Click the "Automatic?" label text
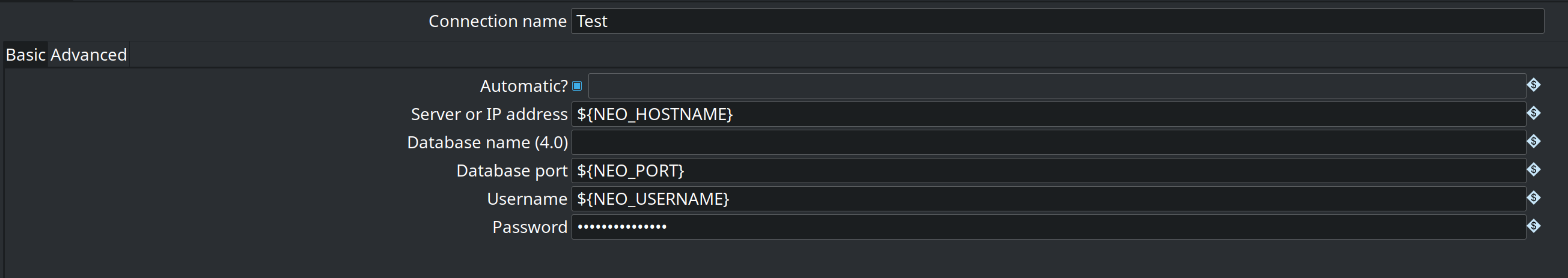 tap(523, 86)
